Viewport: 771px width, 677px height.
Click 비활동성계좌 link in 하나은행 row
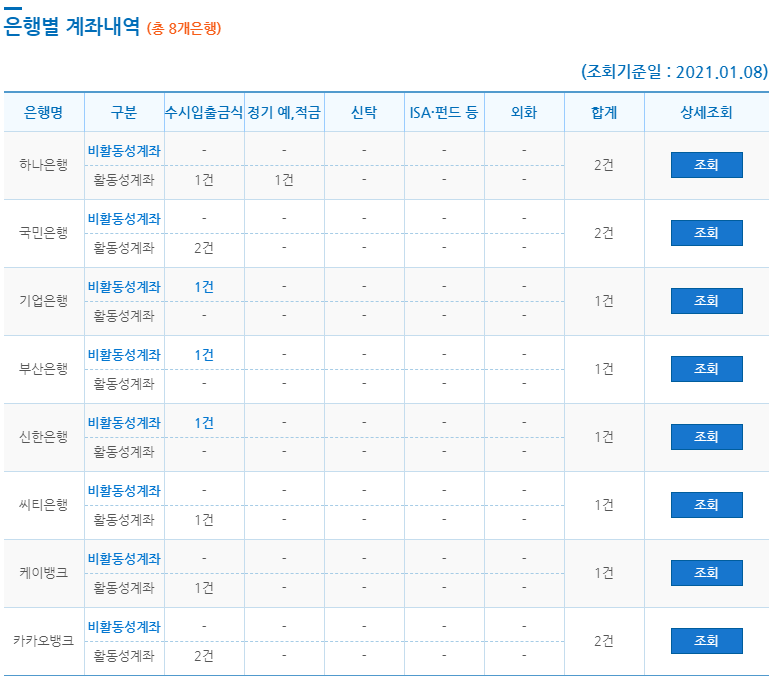(x=124, y=150)
